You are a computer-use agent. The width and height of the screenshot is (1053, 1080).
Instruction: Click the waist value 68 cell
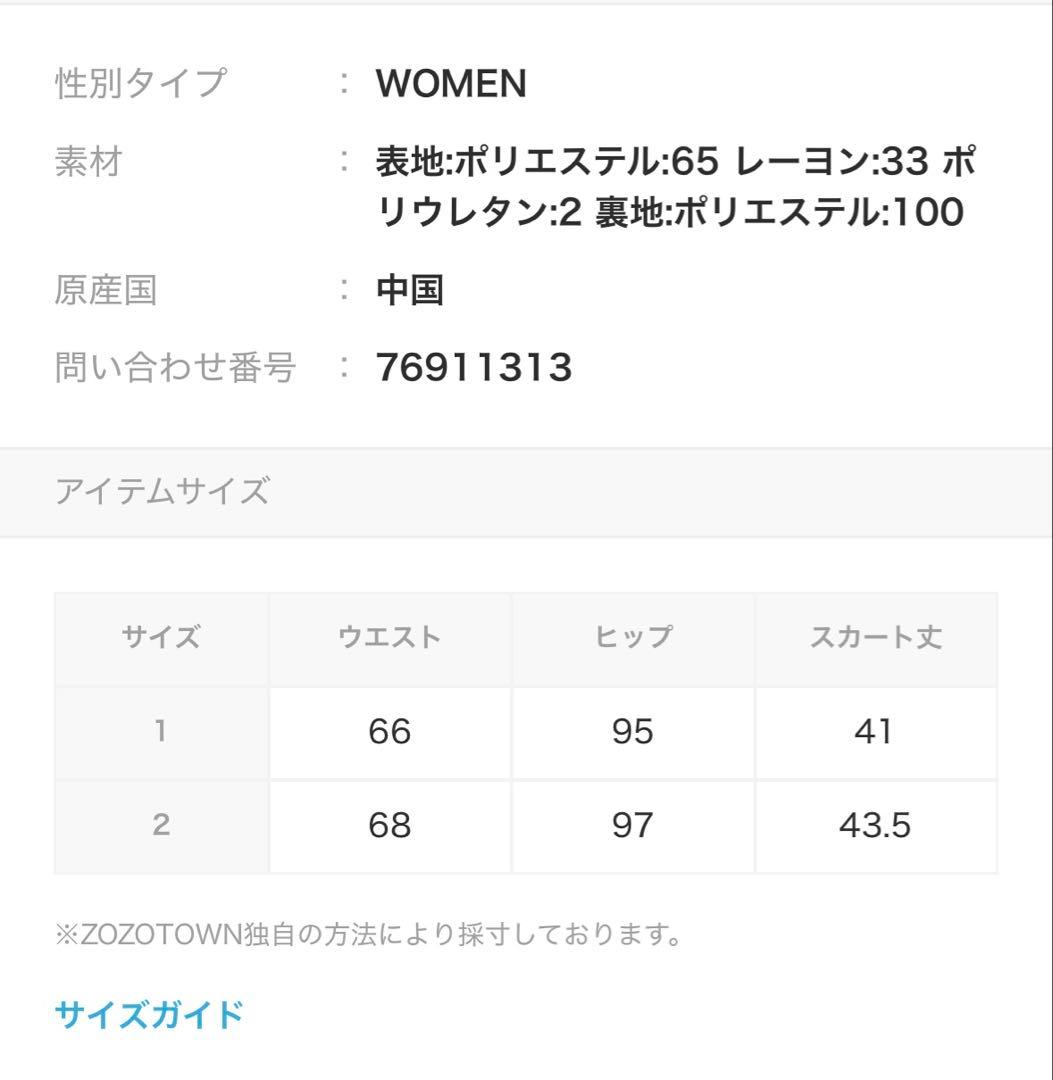click(x=389, y=826)
